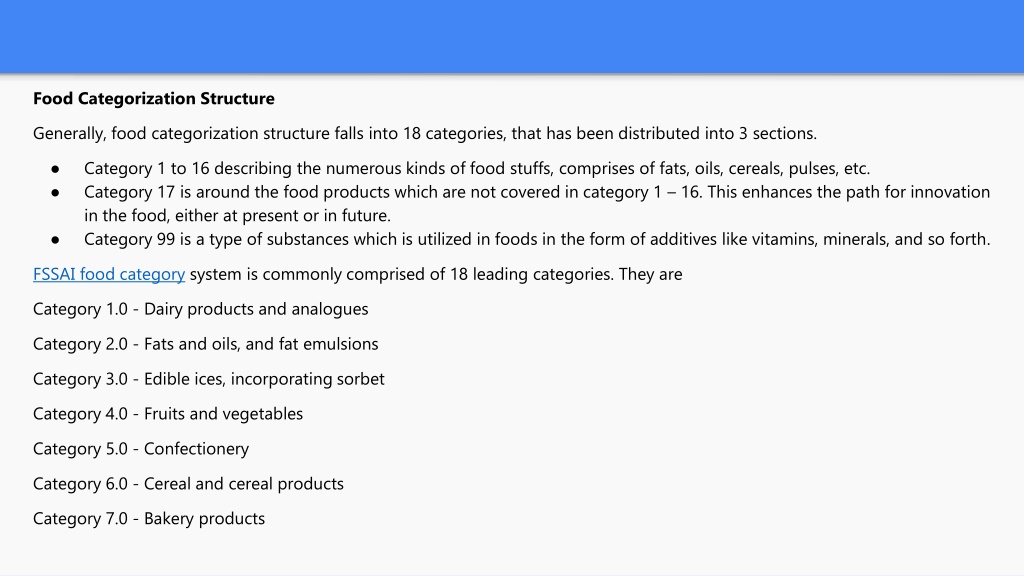1024x576 pixels.
Task: Select the Category 6.0 Cereal products line
Action: pos(188,484)
